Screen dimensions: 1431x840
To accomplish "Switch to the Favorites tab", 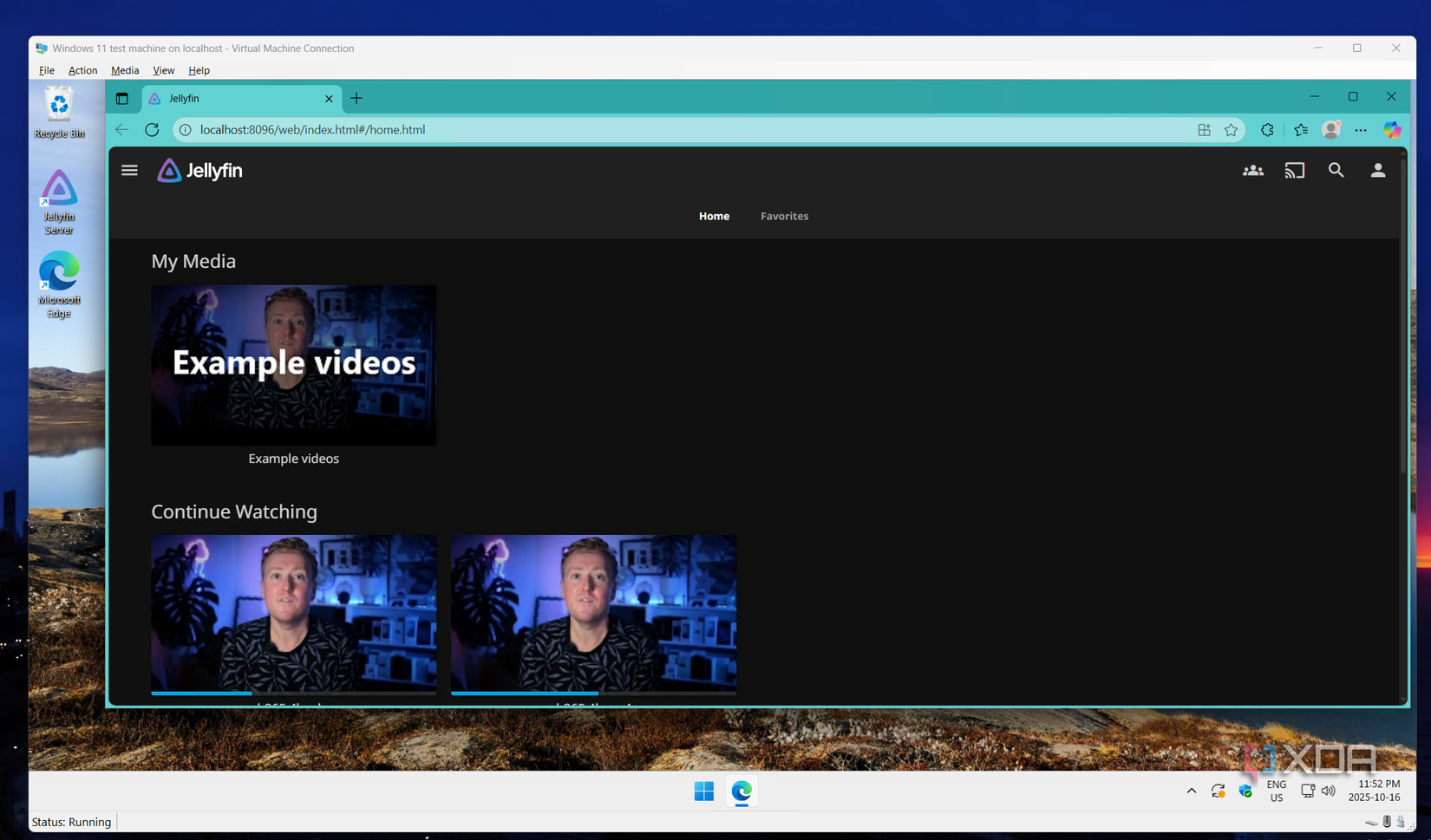I will tap(784, 217).
